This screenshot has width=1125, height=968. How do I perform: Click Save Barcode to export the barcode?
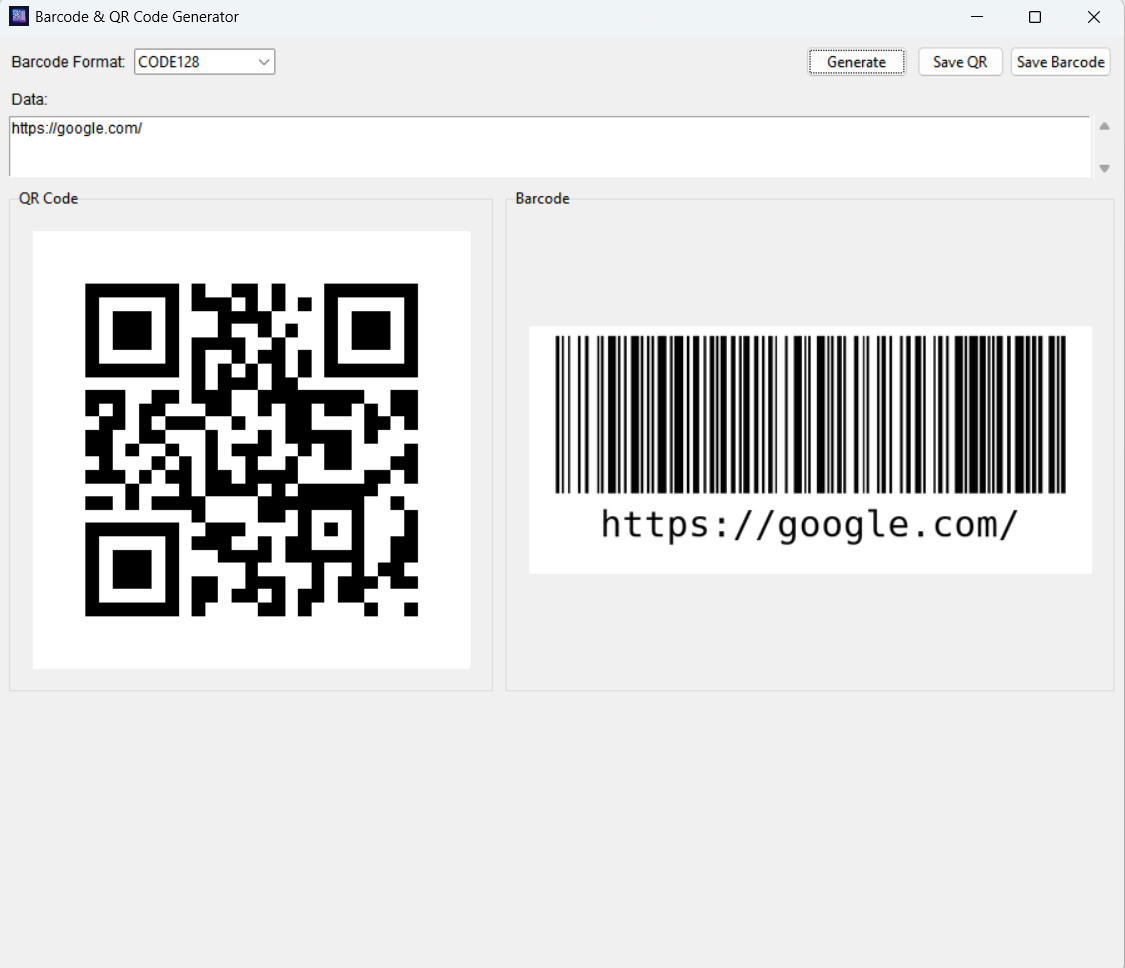pyautogui.click(x=1060, y=61)
